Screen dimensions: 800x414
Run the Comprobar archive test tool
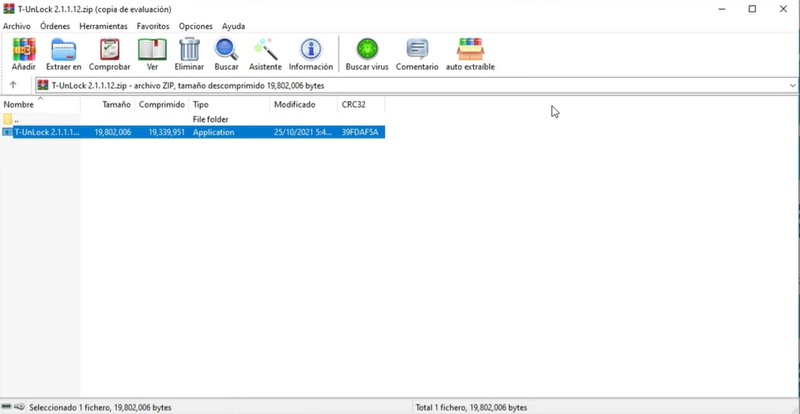[x=109, y=50]
